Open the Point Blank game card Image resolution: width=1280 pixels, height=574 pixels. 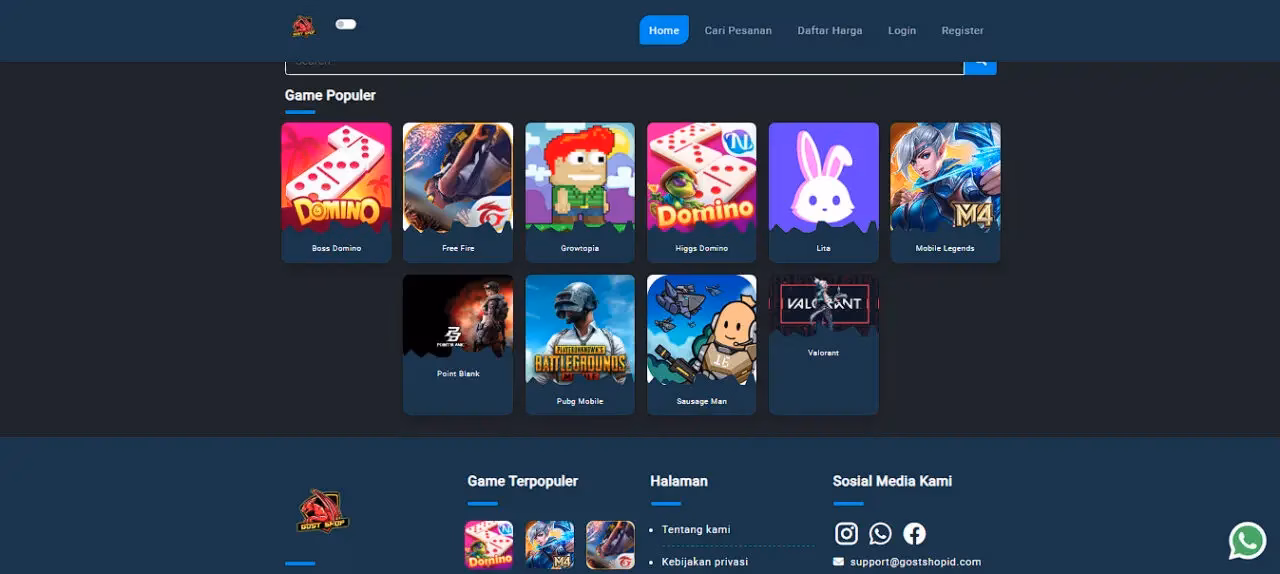coord(458,345)
